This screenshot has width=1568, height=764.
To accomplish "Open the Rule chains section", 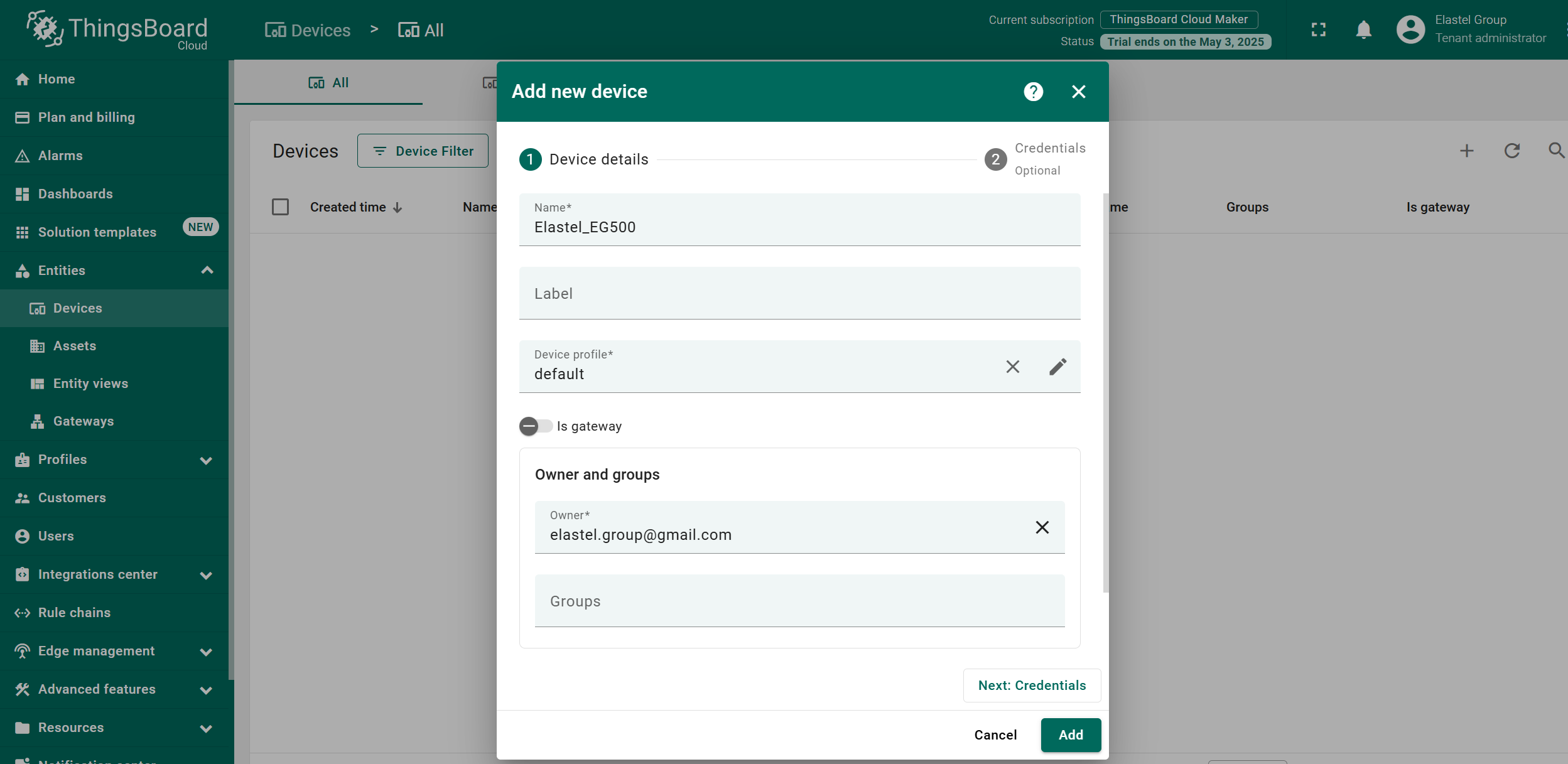I will (x=73, y=612).
